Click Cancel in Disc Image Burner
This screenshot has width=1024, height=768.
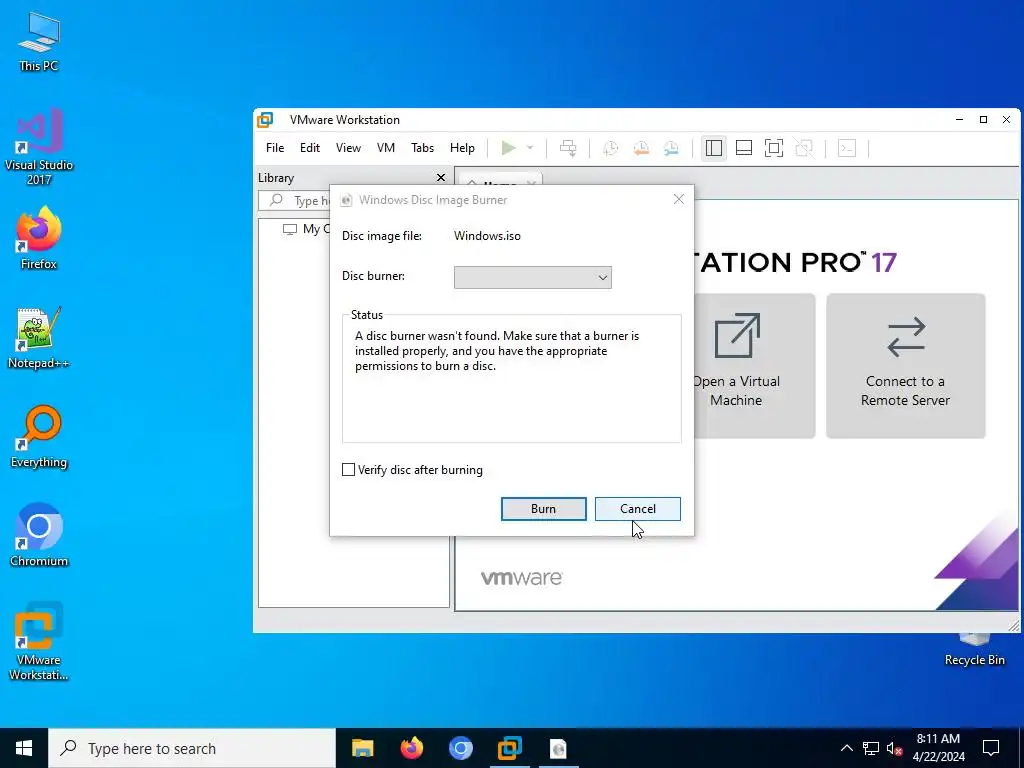(637, 509)
